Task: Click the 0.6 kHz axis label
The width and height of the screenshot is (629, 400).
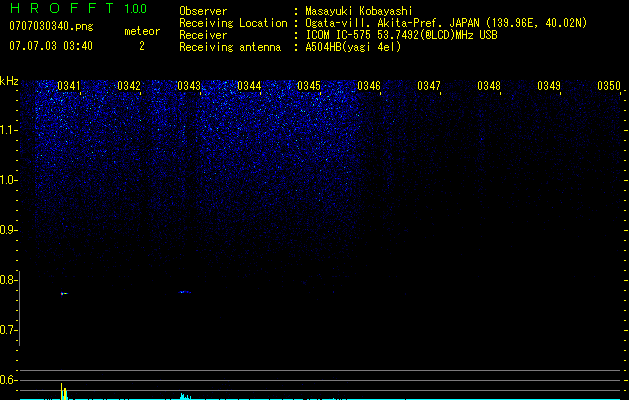Action: (7, 380)
